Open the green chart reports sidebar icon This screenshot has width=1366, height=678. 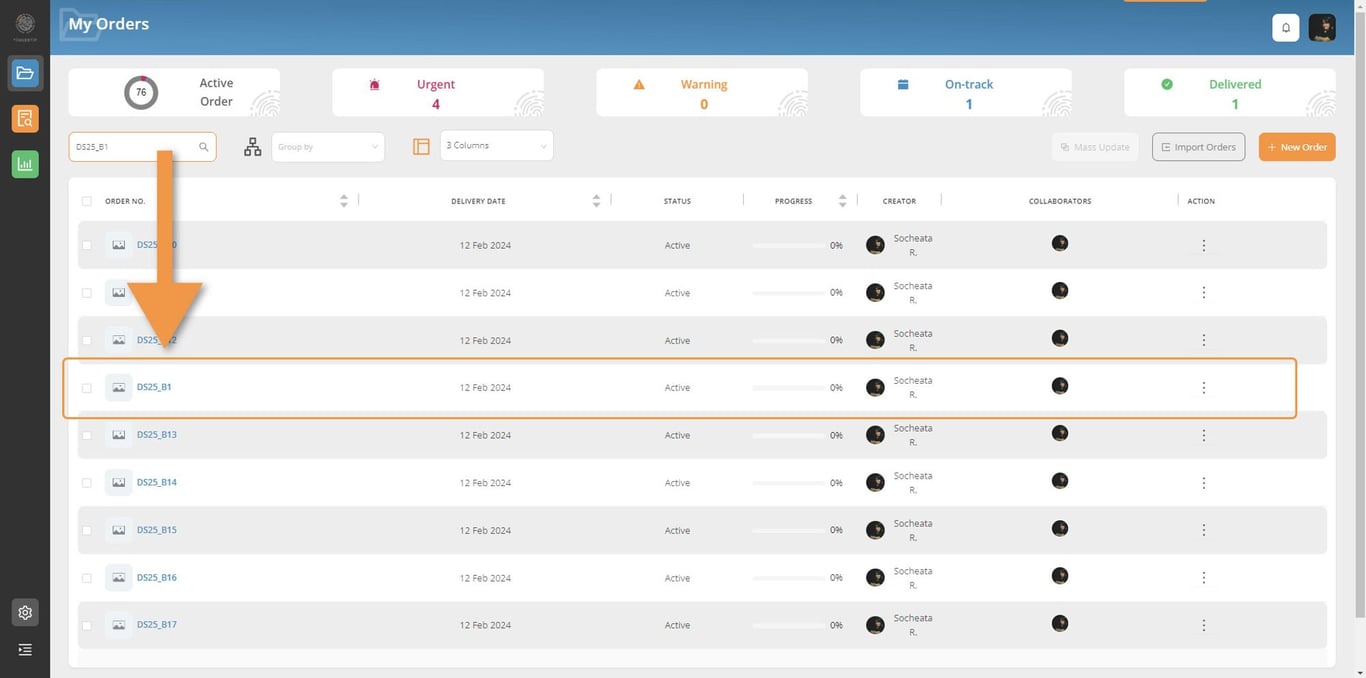coord(25,165)
